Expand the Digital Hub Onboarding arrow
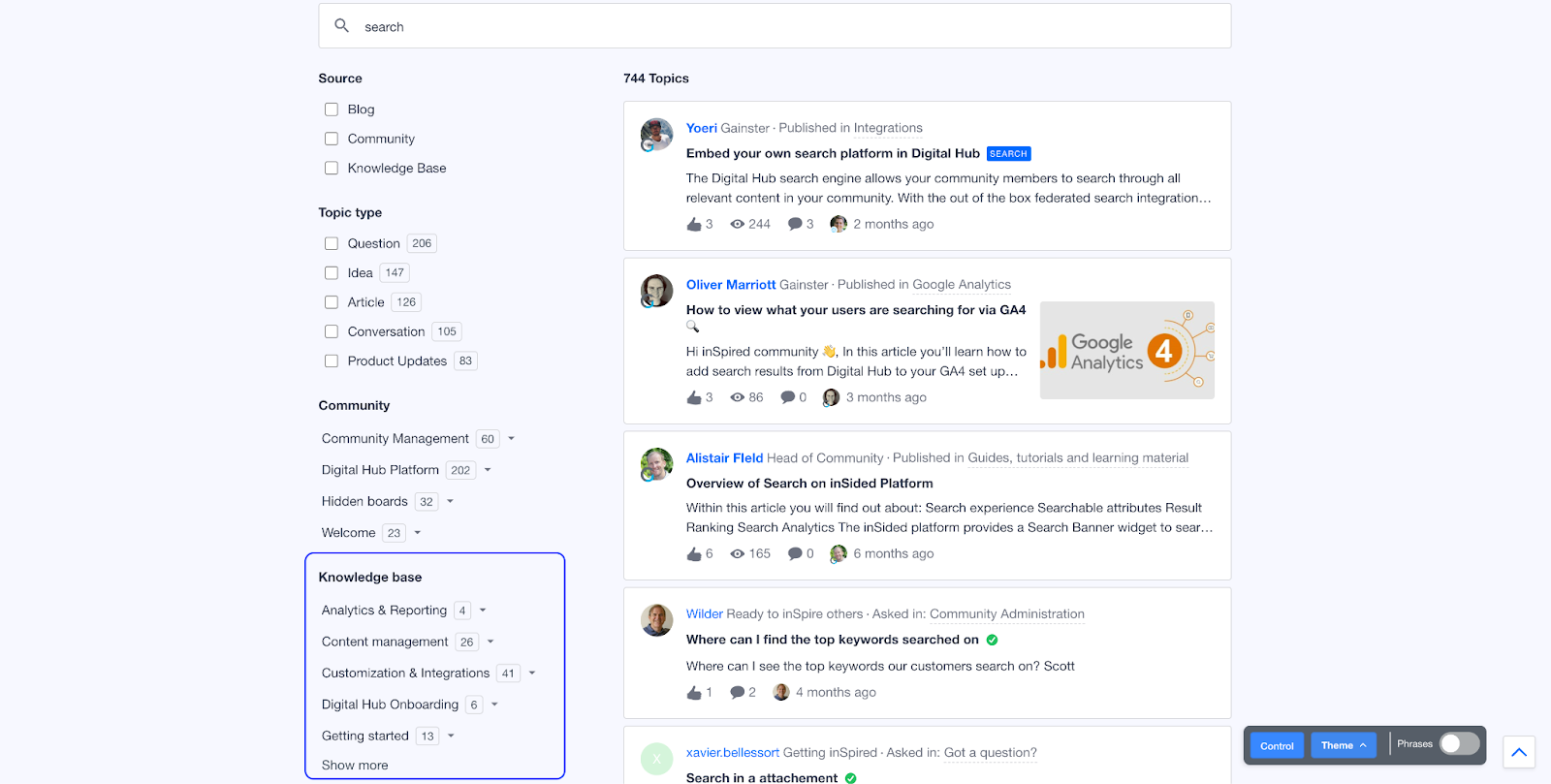Screen dimensions: 1551x784 [494, 705]
